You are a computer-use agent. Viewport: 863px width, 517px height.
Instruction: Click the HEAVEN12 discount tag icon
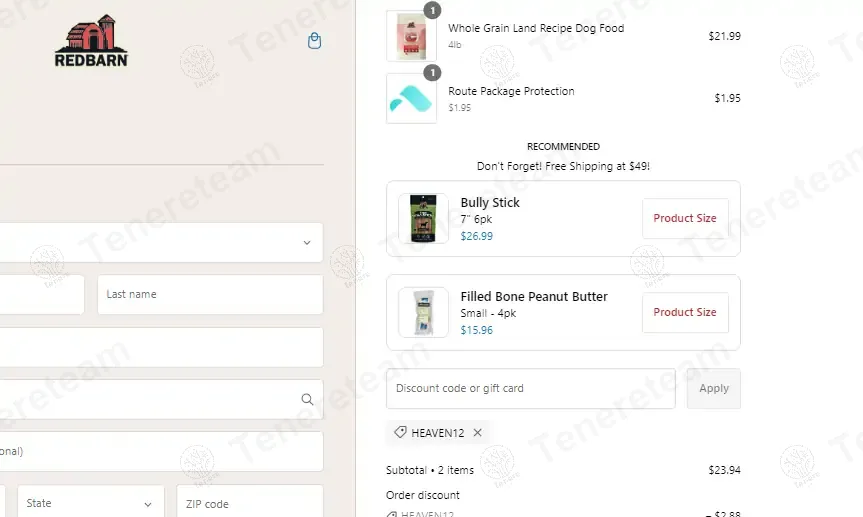tap(401, 432)
